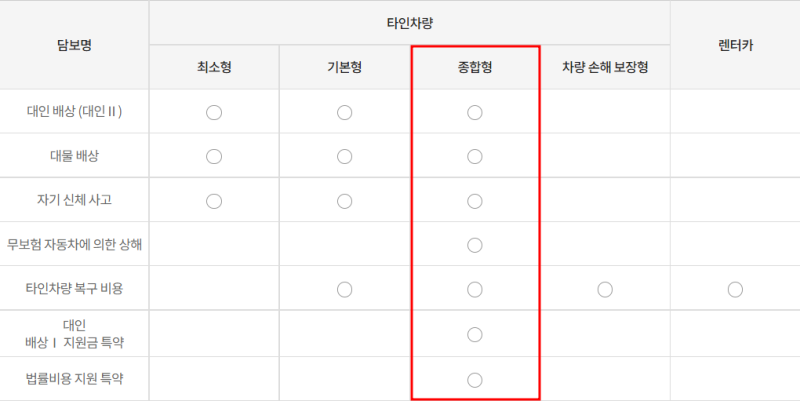Click the 자기 신체 사고 circle under 최소형
Image resolution: width=800 pixels, height=401 pixels.
click(x=213, y=201)
